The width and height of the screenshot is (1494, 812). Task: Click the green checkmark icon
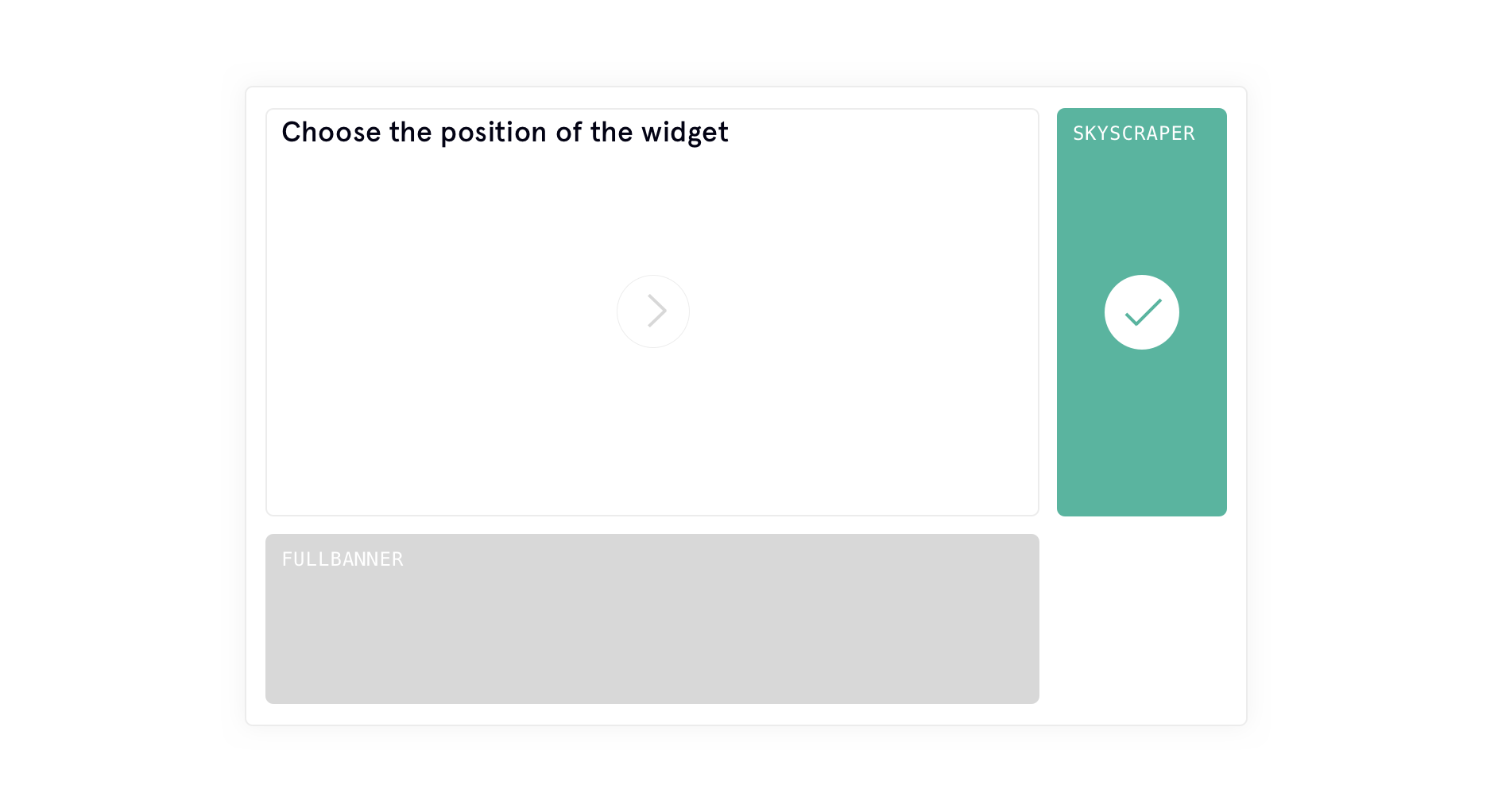click(x=1143, y=312)
